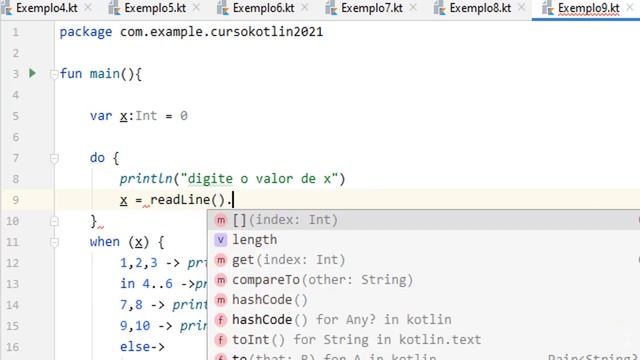Viewport: 640px width, 360px height.
Task: Click 'in 4..6' case on line 13
Action: 146,284
